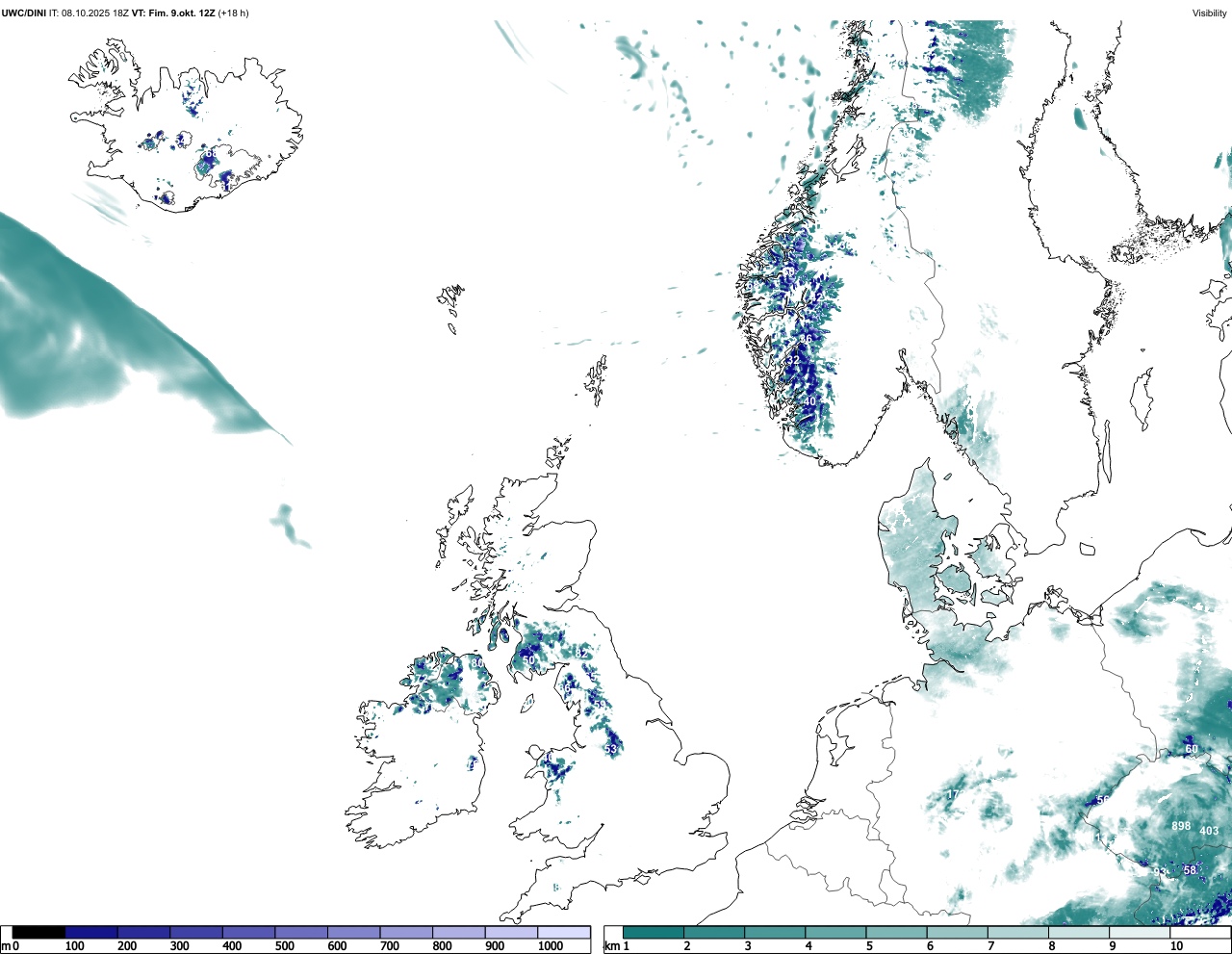Click the 3–4 km teal legend swatch
Image resolution: width=1232 pixels, height=954 pixels.
click(775, 933)
